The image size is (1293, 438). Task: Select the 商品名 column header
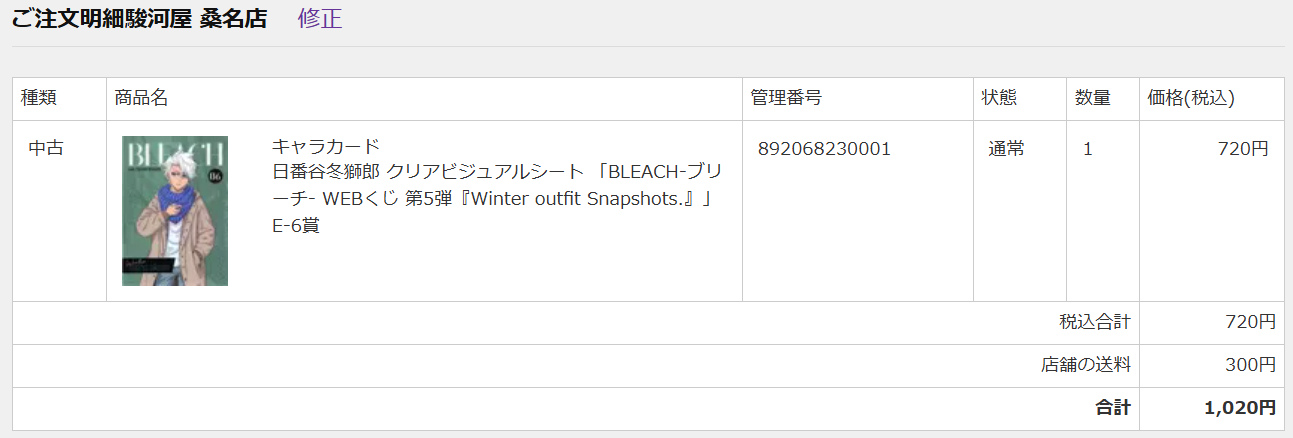(x=141, y=98)
